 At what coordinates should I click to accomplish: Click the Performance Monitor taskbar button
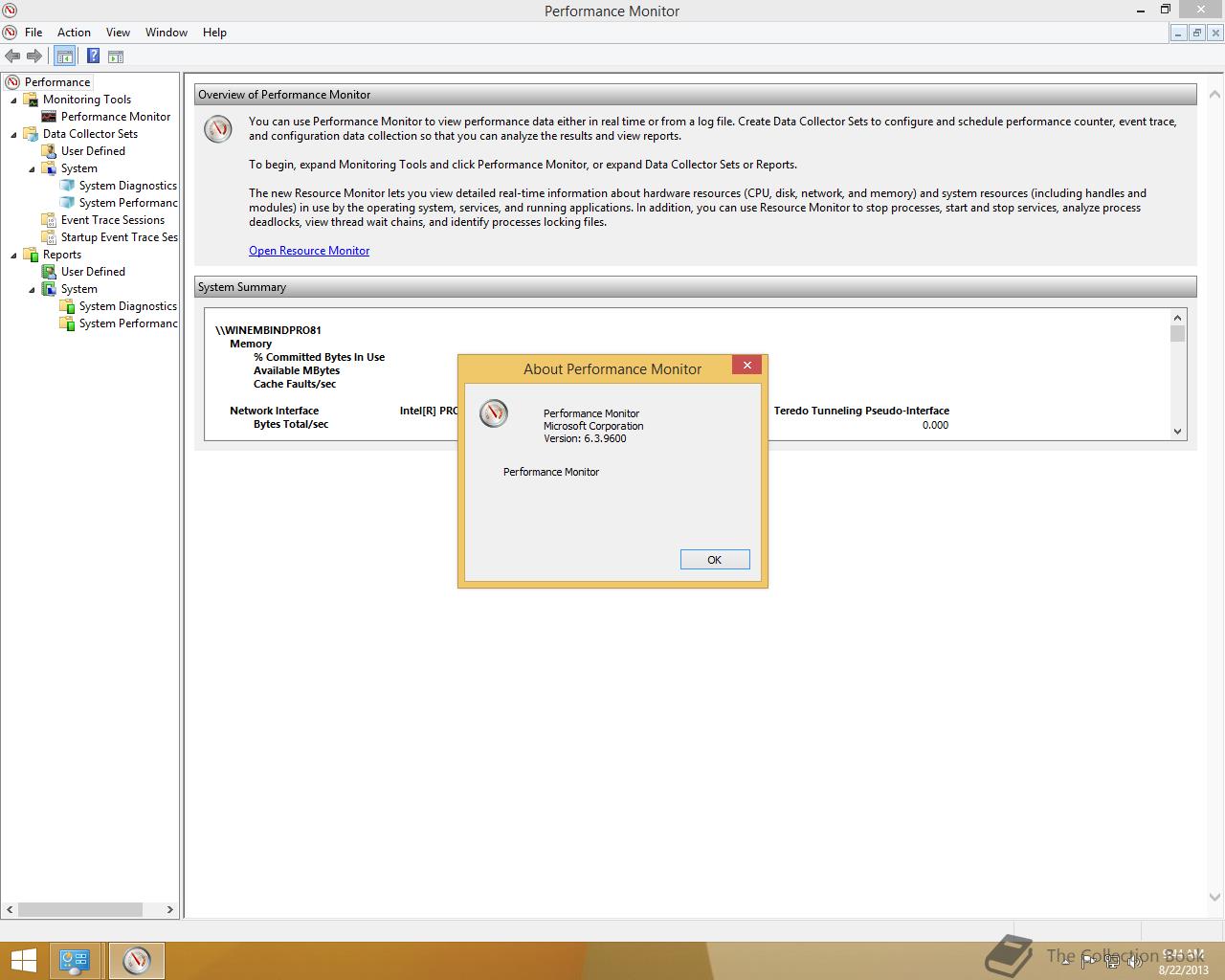pyautogui.click(x=136, y=961)
